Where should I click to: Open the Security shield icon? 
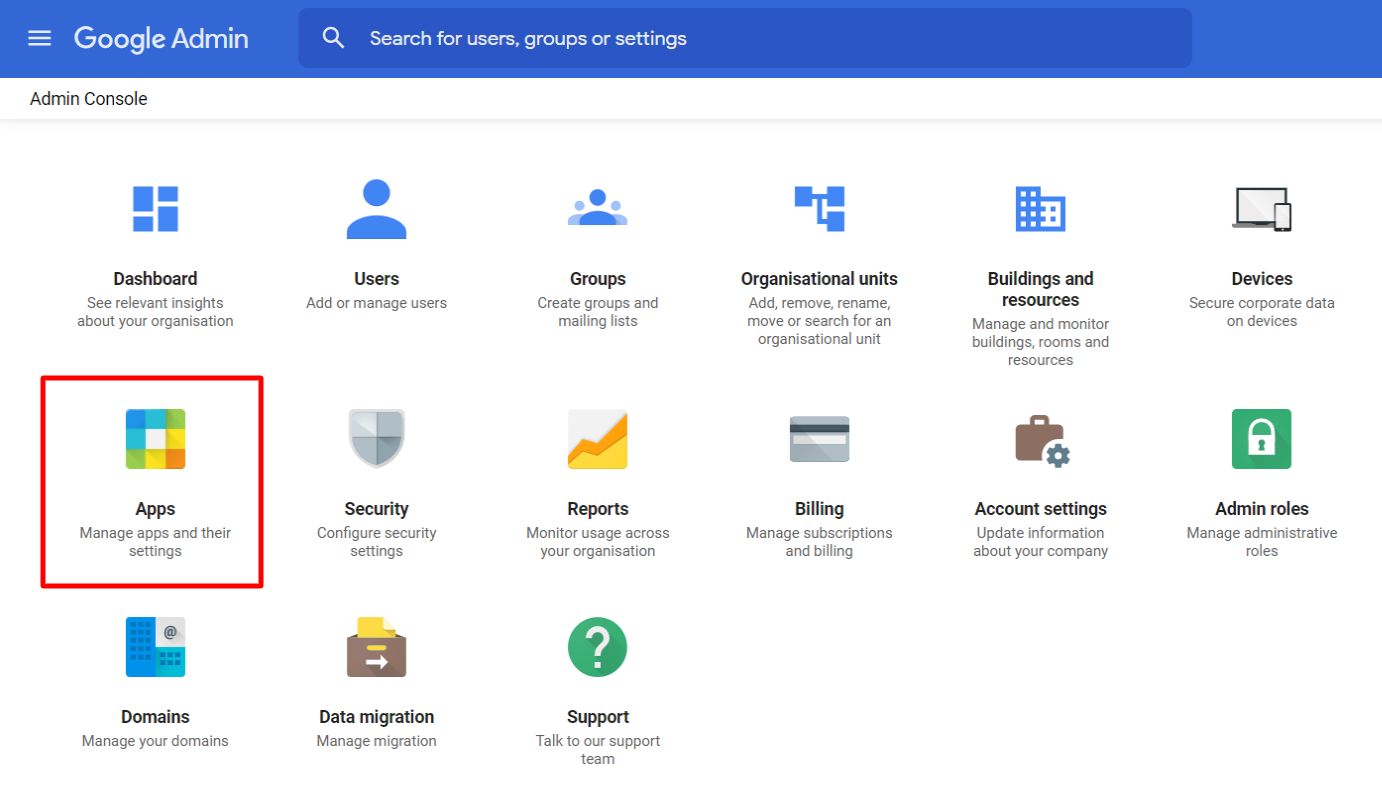pyautogui.click(x=376, y=439)
